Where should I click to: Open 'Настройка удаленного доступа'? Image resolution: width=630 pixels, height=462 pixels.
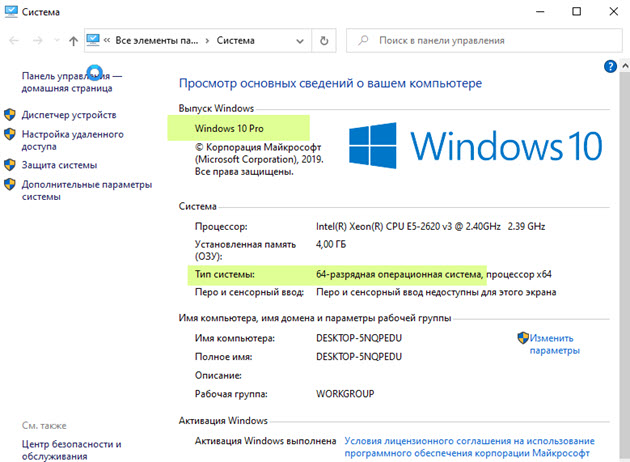72,140
